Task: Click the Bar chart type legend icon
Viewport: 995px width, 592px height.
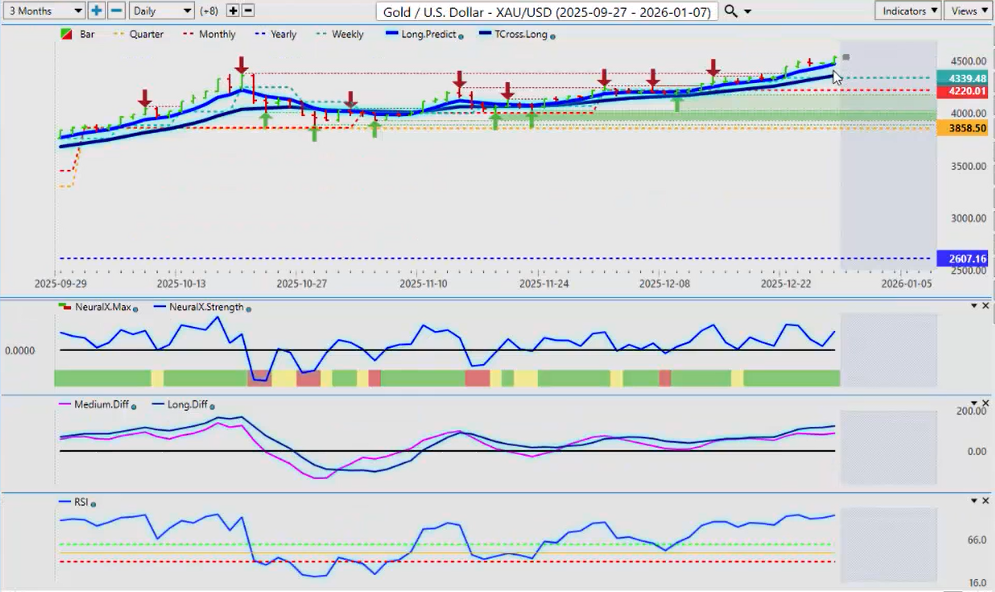Action: (66, 34)
